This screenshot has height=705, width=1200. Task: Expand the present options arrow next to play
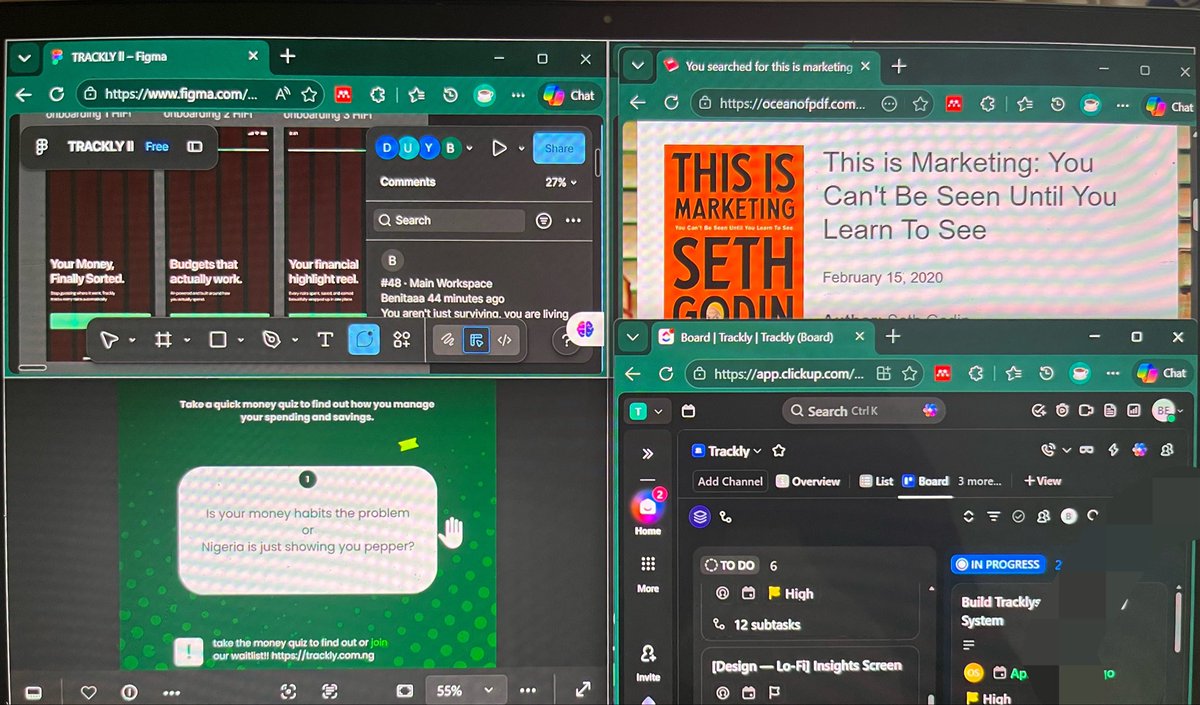pos(521,148)
